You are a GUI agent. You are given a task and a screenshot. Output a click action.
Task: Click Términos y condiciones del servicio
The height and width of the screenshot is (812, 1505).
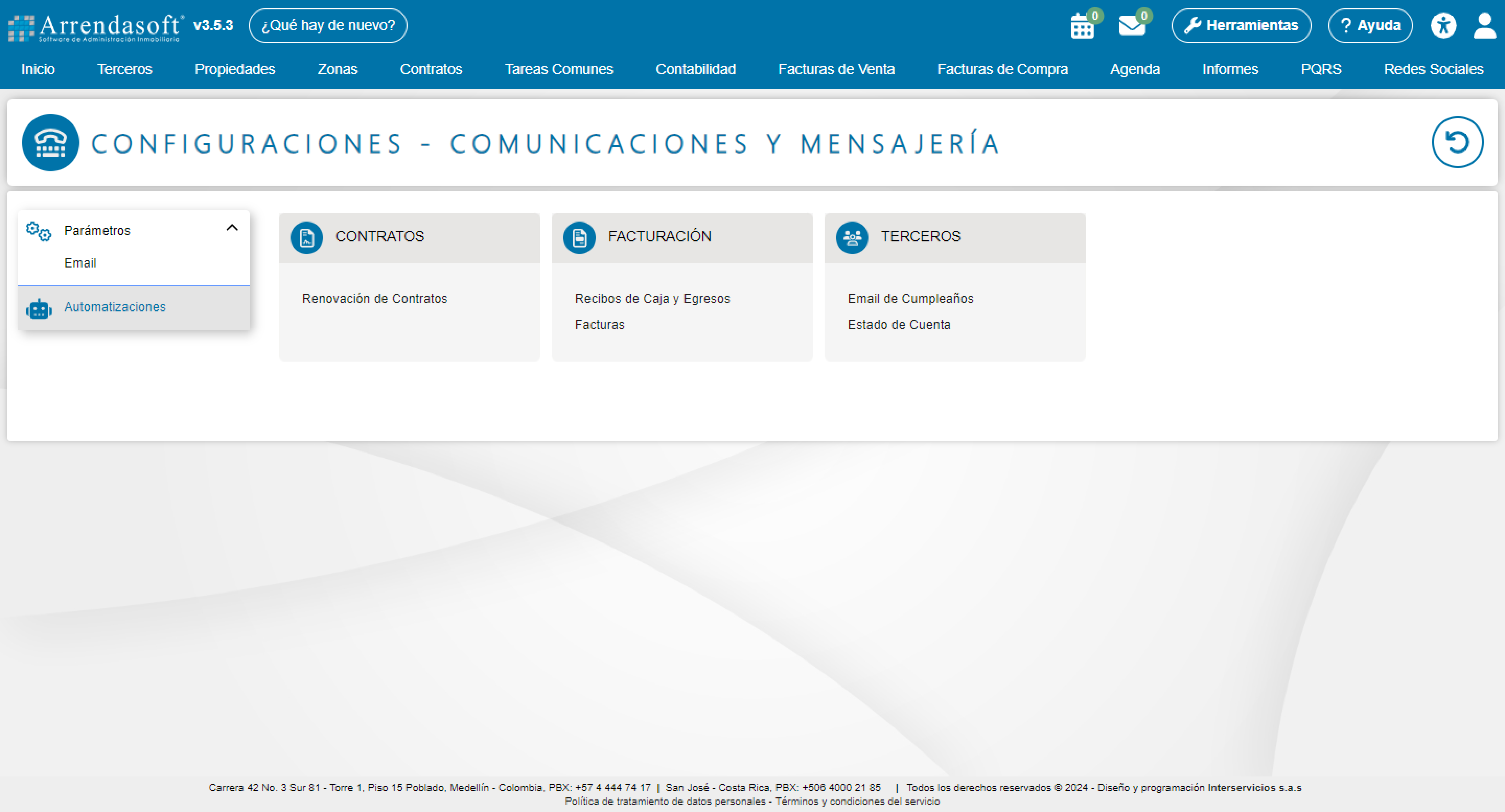click(x=858, y=802)
